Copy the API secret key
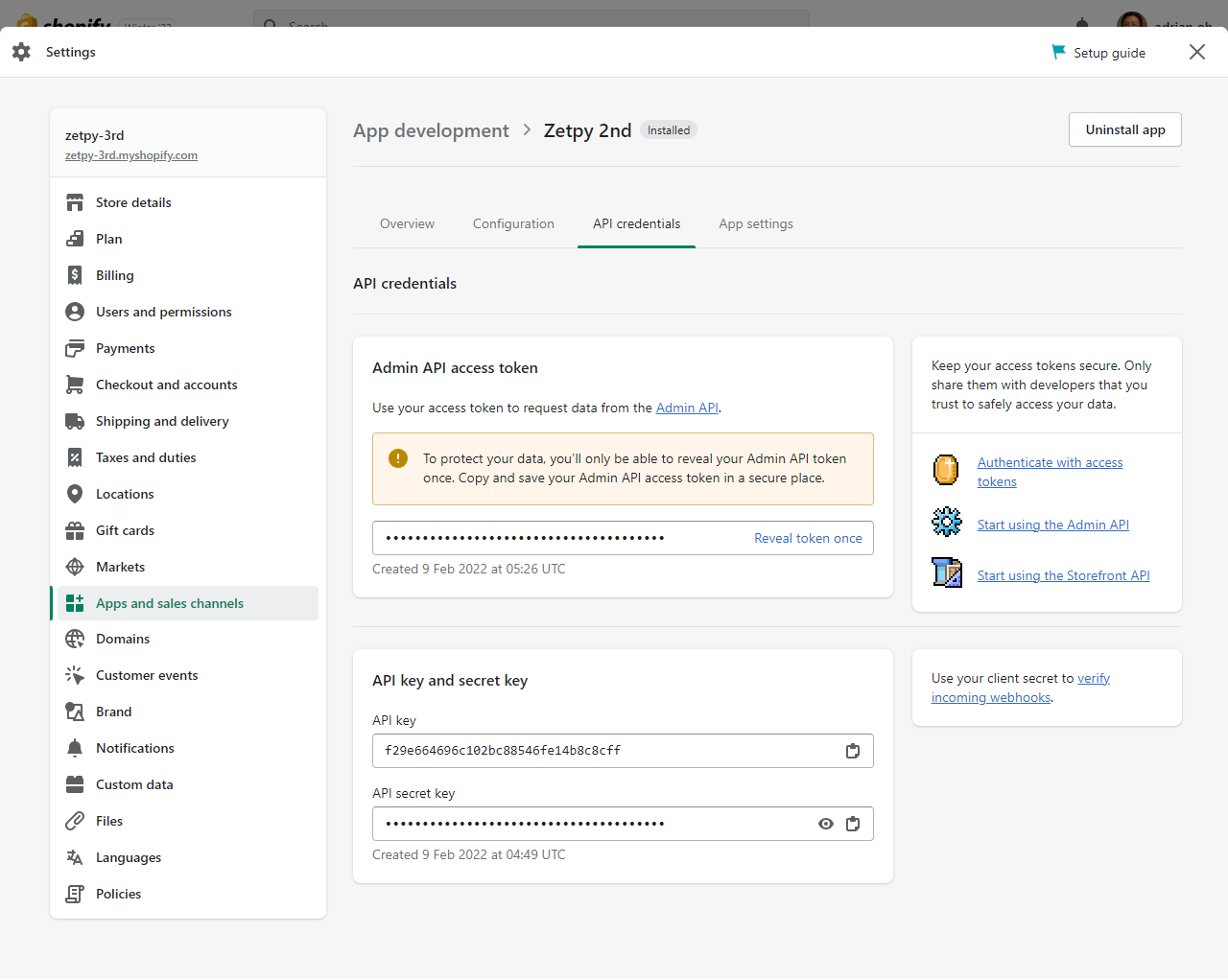 click(852, 824)
